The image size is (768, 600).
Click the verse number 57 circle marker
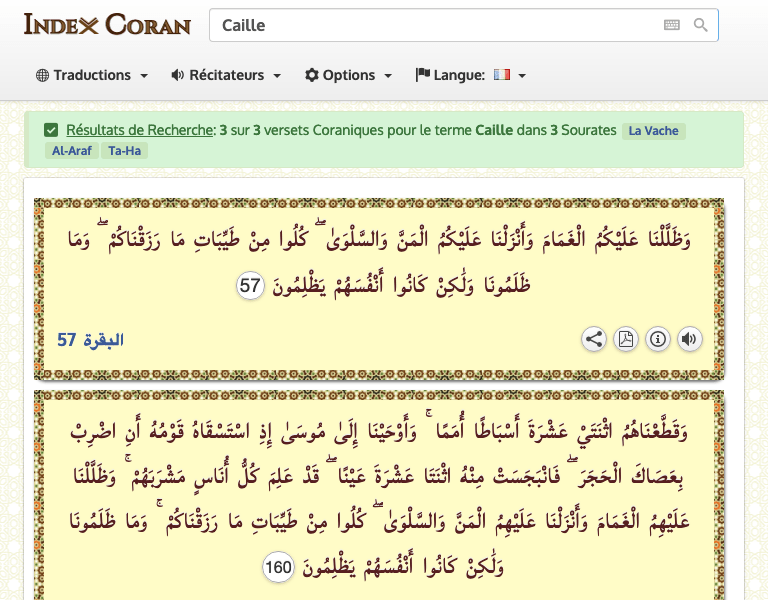coord(250,286)
